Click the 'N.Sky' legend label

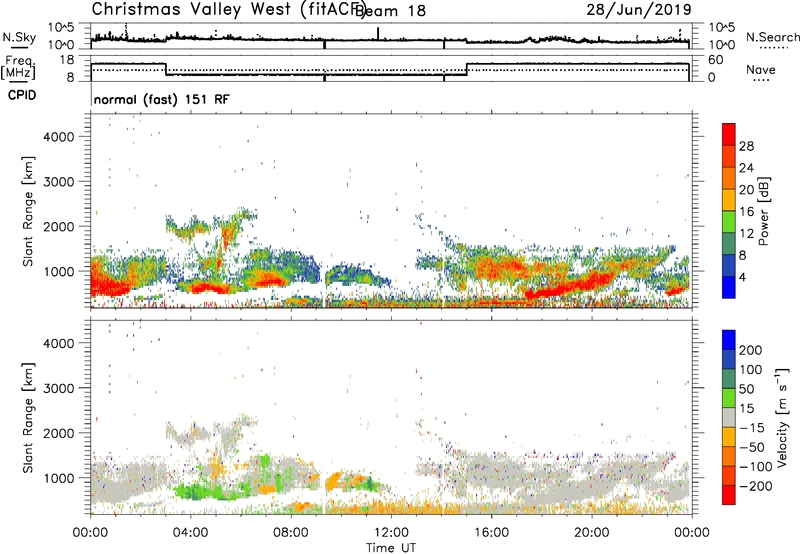tap(19, 37)
